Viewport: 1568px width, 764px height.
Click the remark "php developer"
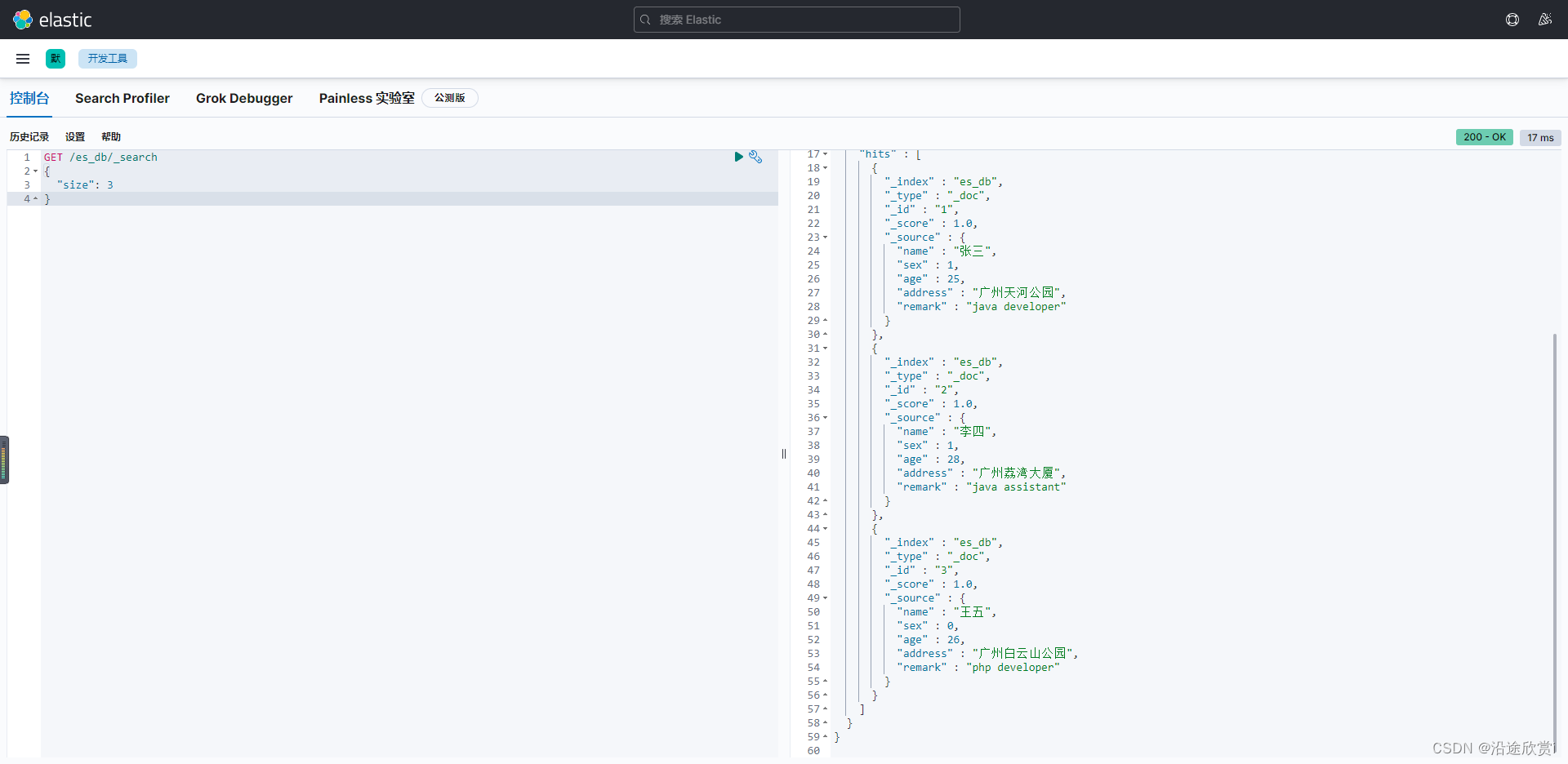click(1013, 668)
